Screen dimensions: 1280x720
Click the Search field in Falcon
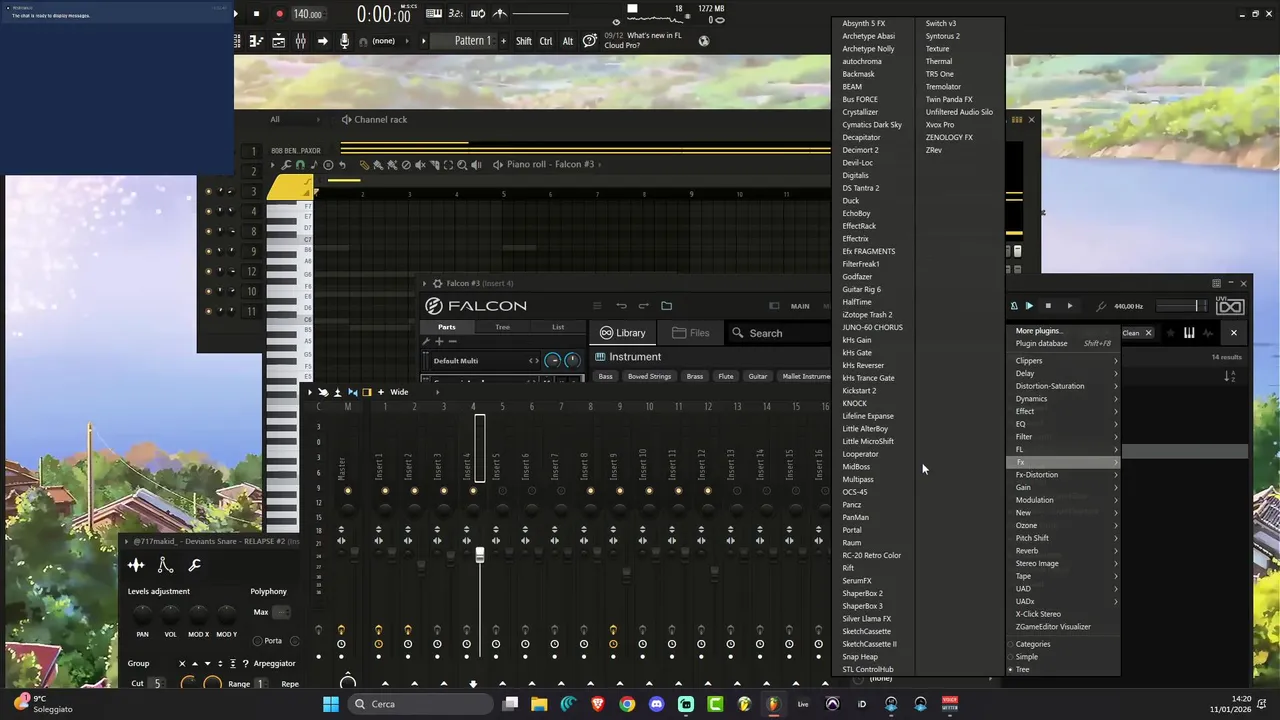(x=765, y=333)
